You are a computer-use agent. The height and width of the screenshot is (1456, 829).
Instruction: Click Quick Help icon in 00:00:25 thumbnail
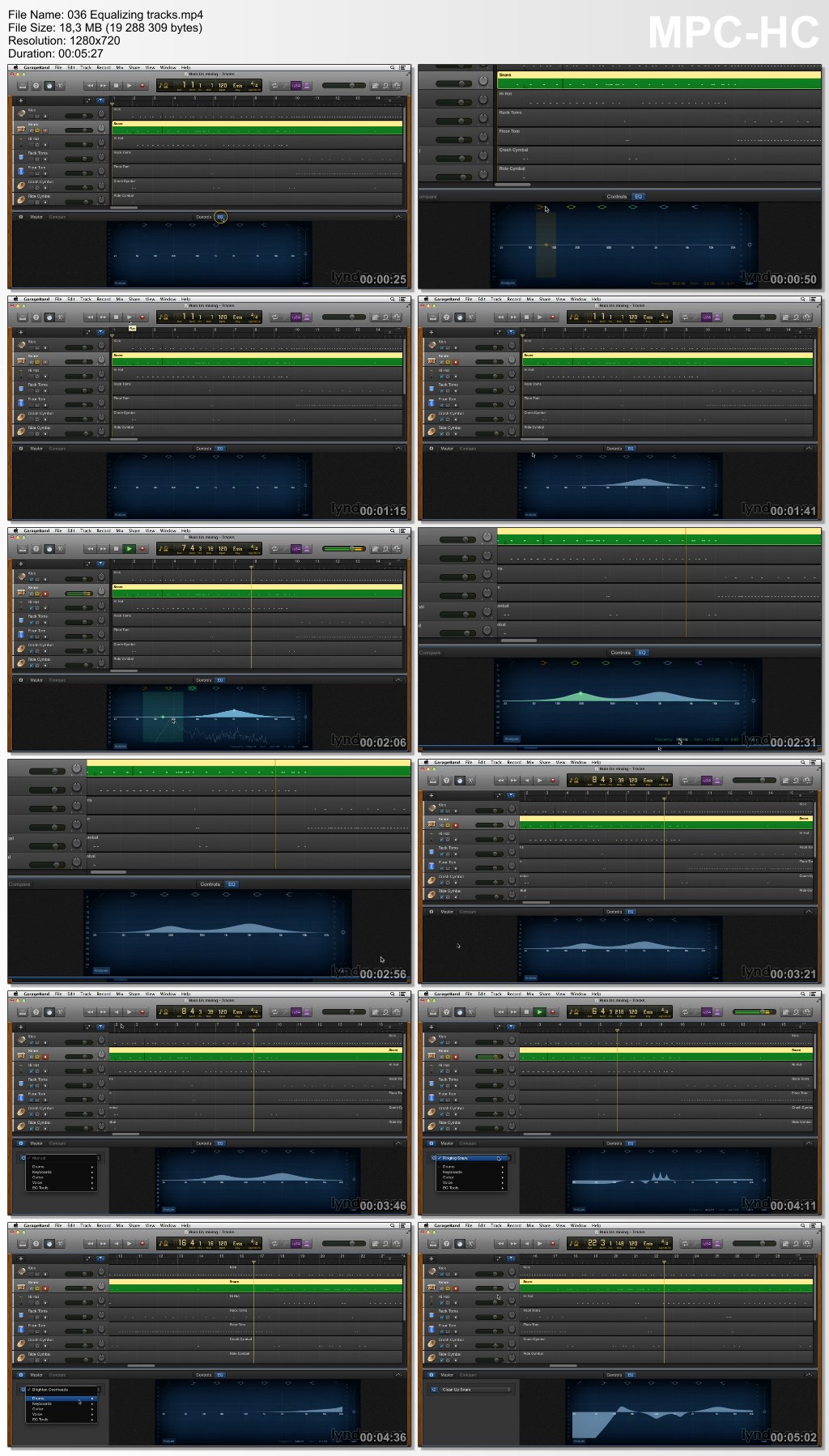36,85
